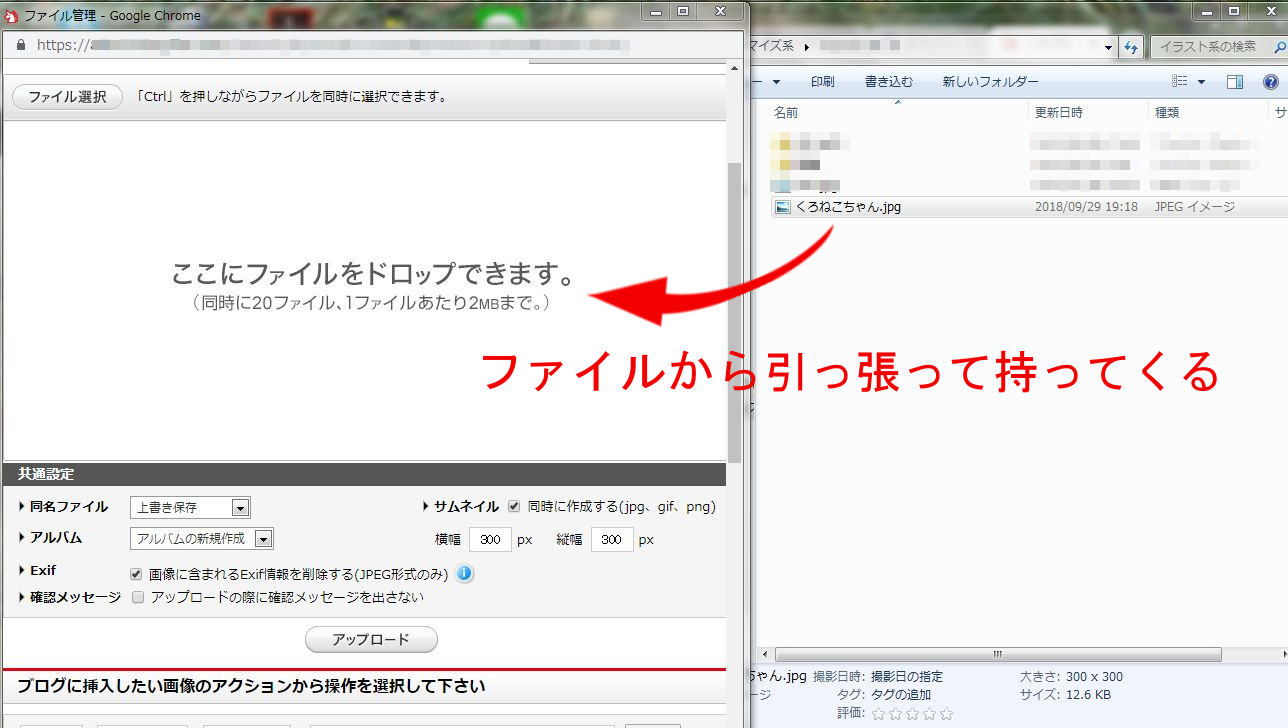Click the 横幅 thumbnail width field
Viewport: 1288px width, 728px height.
[490, 539]
